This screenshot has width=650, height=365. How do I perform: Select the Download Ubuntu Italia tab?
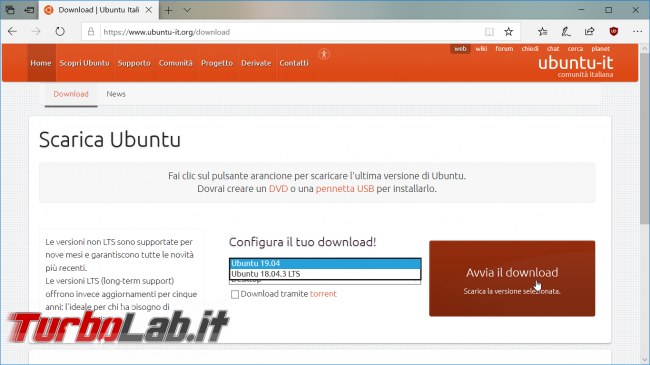(x=98, y=10)
